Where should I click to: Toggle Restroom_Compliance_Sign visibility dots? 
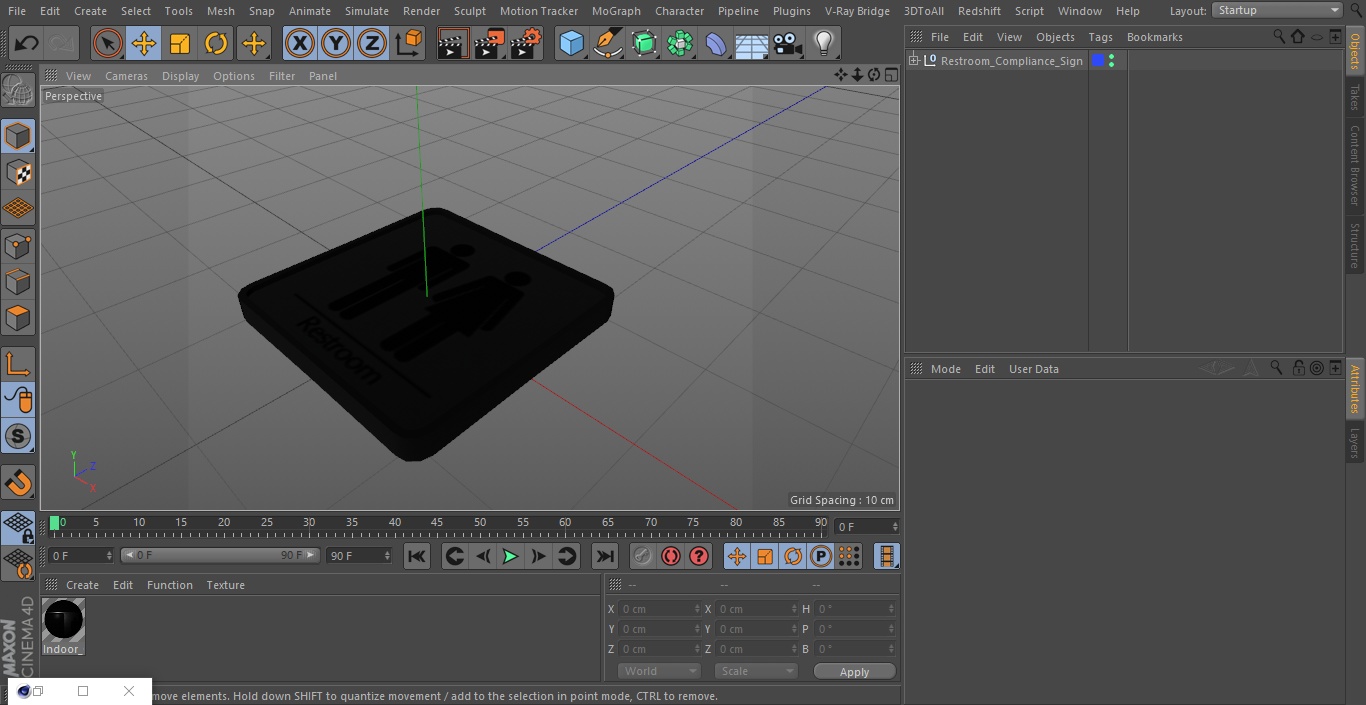(x=1111, y=61)
